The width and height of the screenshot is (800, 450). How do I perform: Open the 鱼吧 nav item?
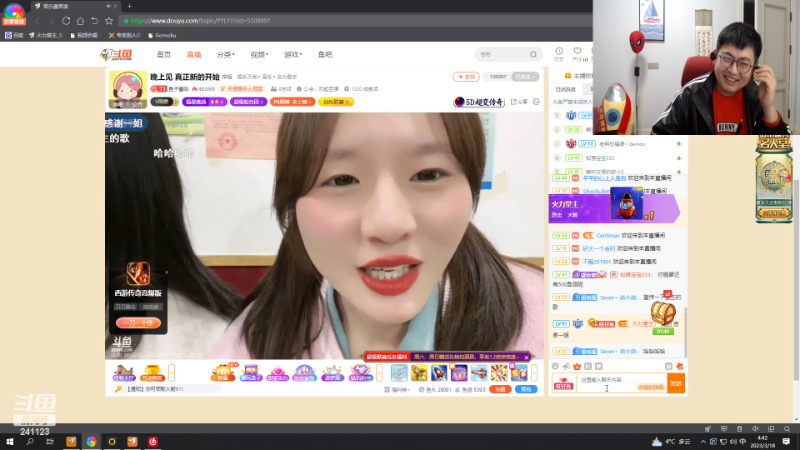click(x=325, y=55)
